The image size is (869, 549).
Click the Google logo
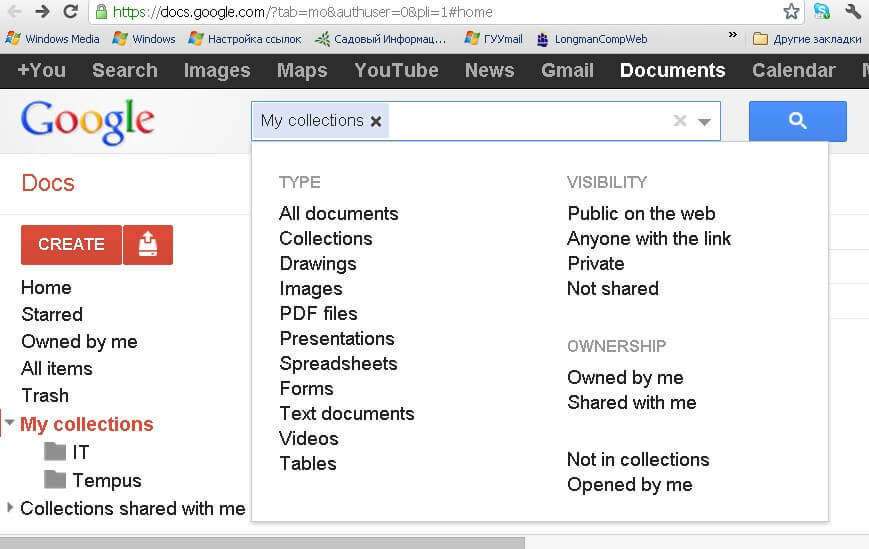(x=88, y=122)
